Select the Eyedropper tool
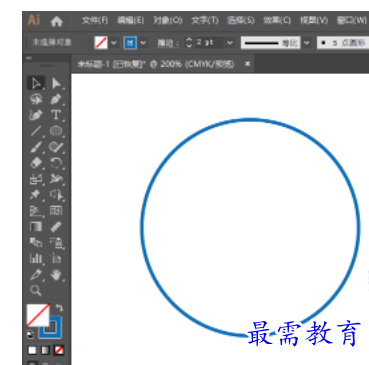 [36, 275]
